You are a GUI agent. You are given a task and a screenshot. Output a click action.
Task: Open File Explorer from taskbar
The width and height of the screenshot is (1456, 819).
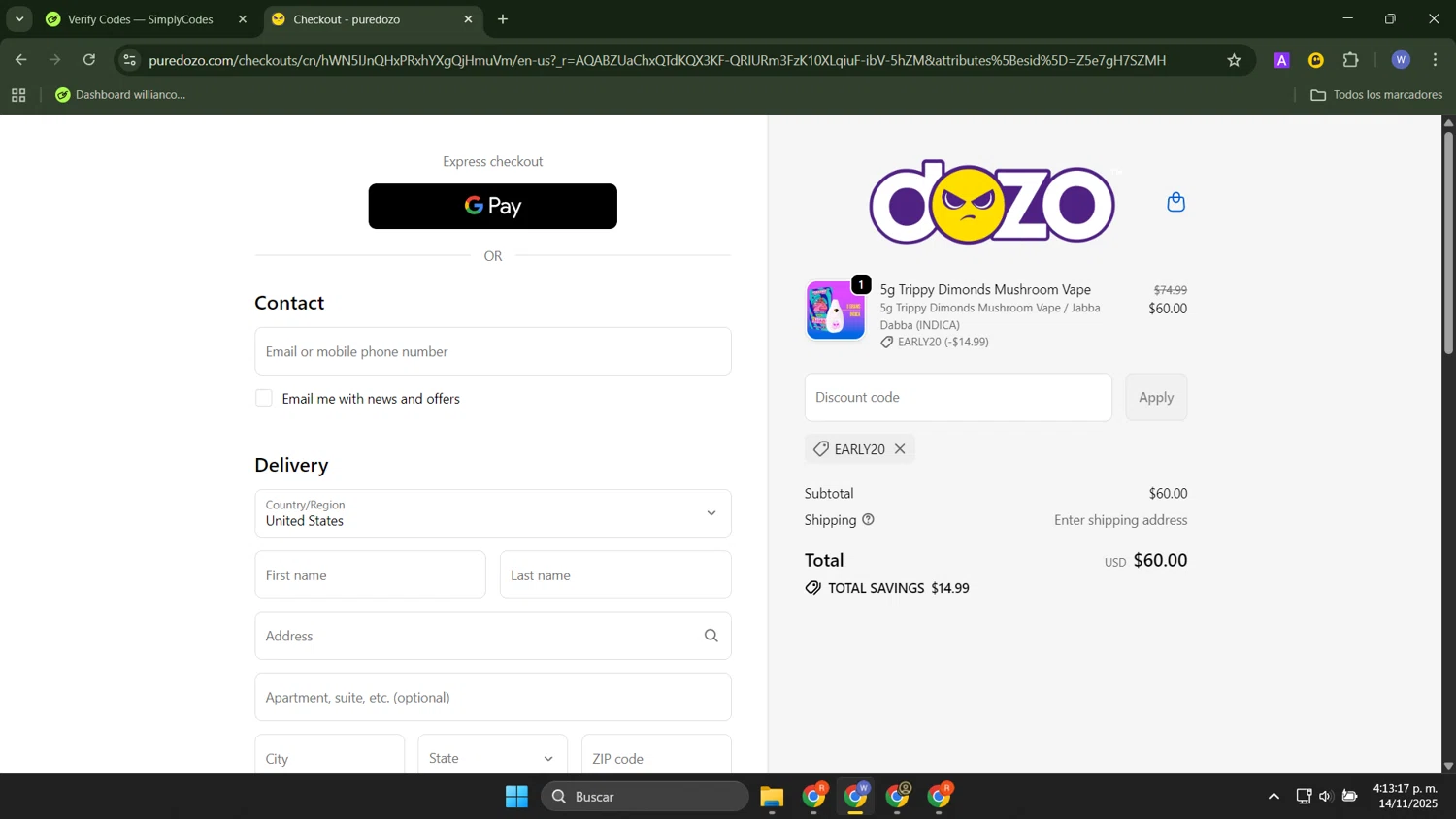point(772,797)
